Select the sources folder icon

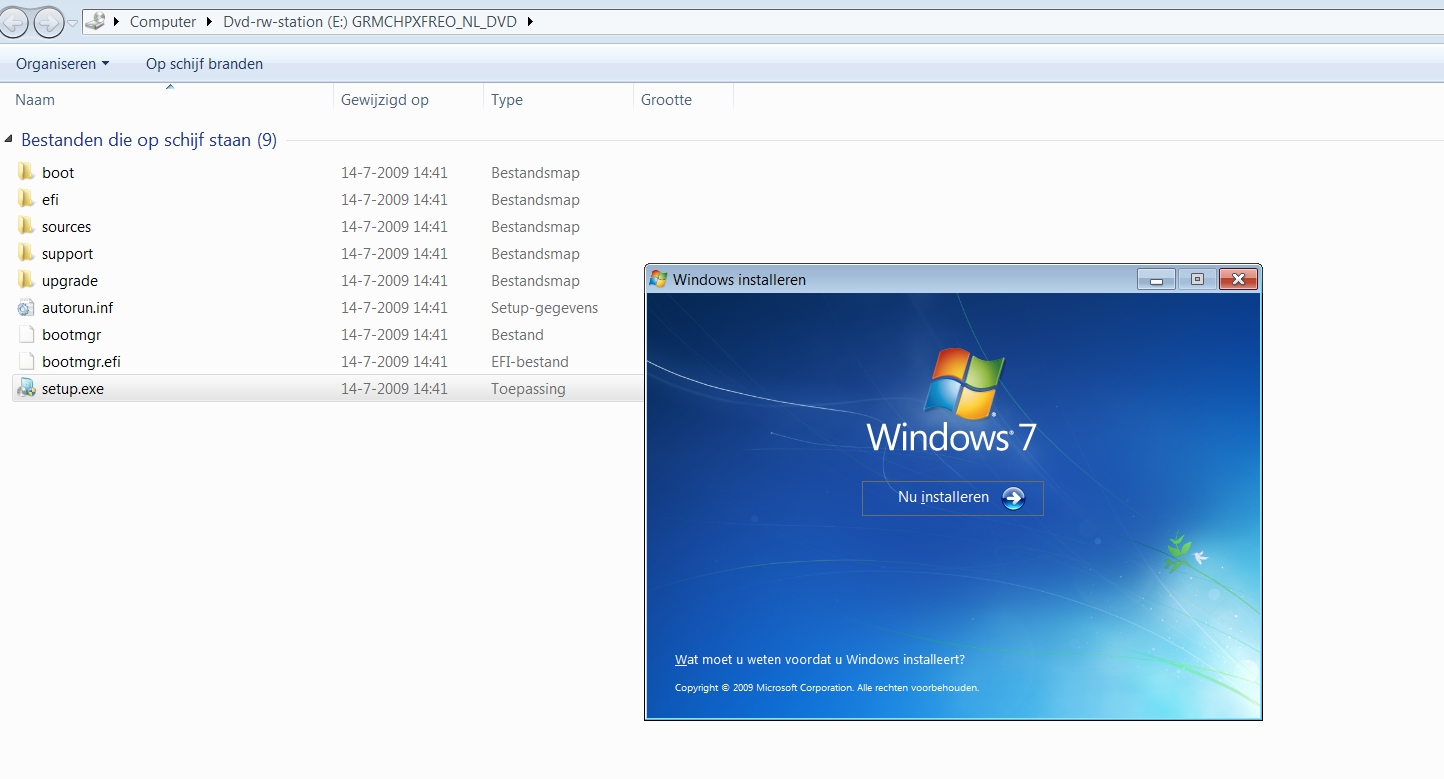click(26, 226)
